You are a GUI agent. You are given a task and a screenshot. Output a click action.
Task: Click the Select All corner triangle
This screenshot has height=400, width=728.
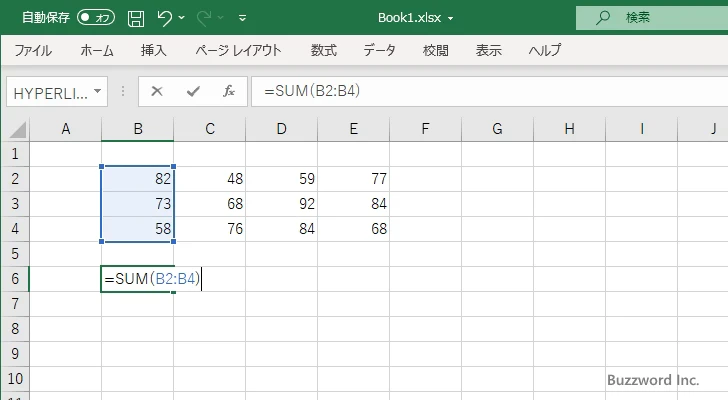[x=18, y=130]
